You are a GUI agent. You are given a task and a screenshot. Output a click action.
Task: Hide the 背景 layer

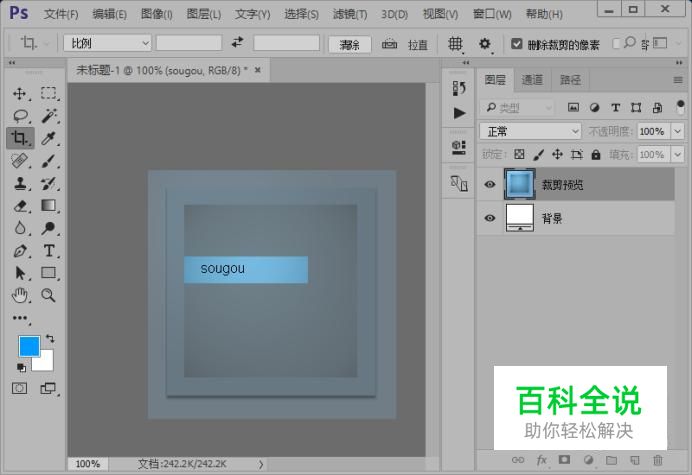coord(489,218)
